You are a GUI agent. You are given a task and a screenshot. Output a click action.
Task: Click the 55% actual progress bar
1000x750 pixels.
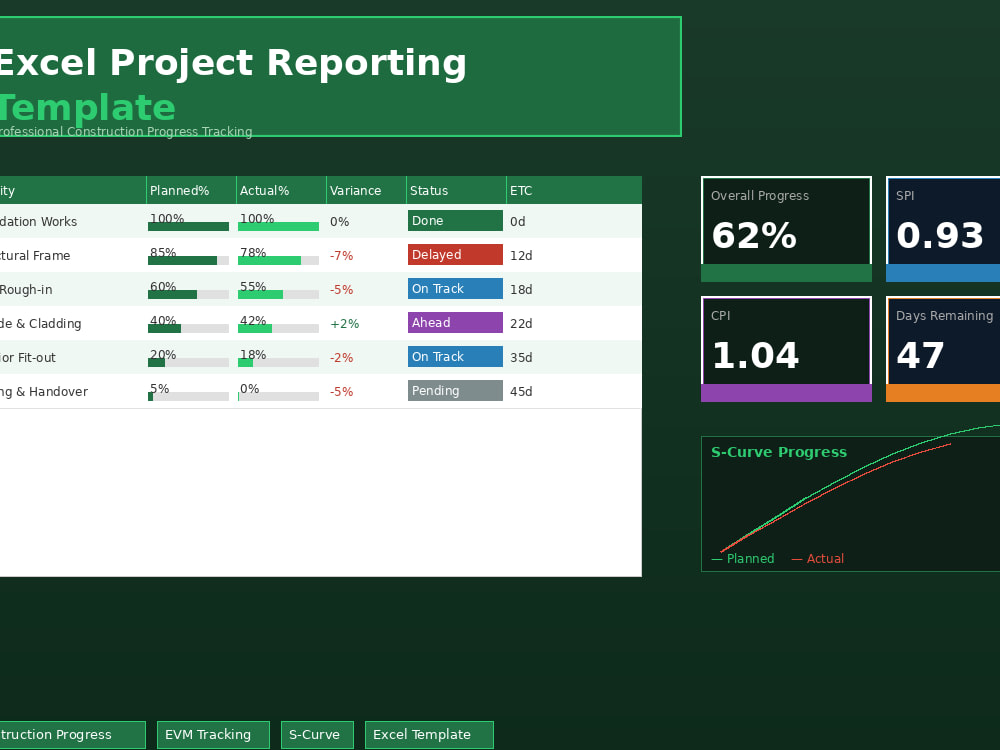(x=278, y=294)
